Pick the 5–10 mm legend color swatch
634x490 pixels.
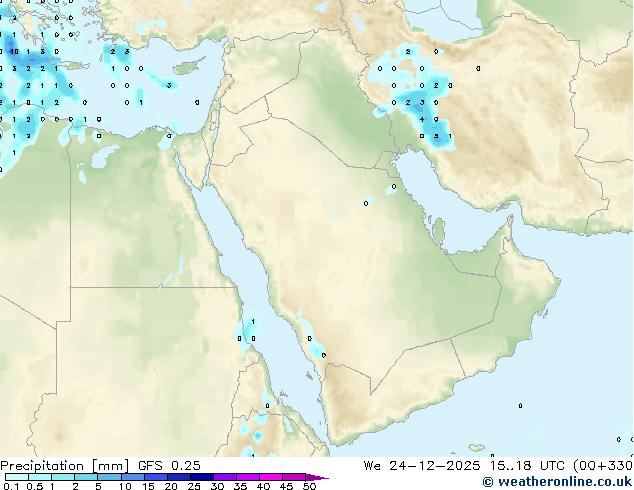point(109,477)
